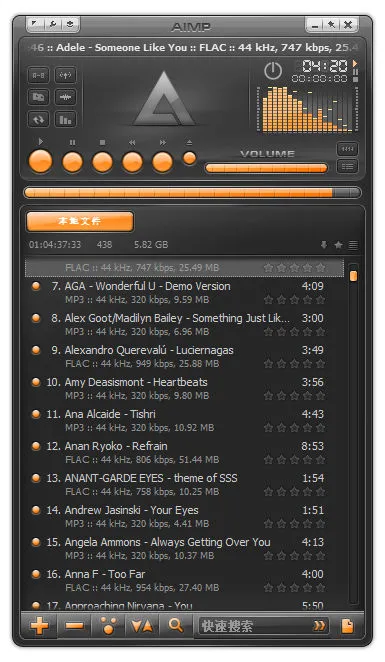Click the orange Pause button
The height and width of the screenshot is (662, 385).
pyautogui.click(x=73, y=162)
